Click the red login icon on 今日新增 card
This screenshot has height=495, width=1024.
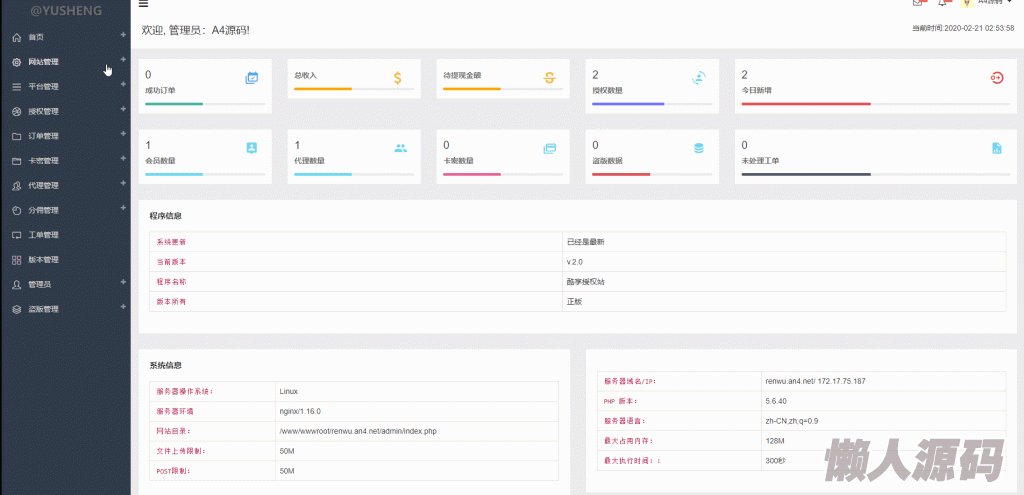pyautogui.click(x=996, y=77)
